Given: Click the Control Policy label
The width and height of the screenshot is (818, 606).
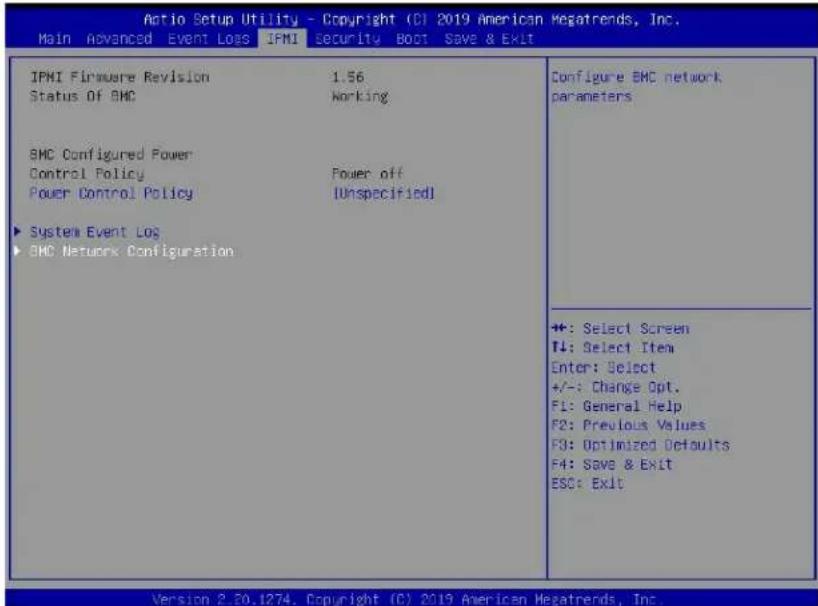Looking at the screenshot, I should tap(87, 174).
